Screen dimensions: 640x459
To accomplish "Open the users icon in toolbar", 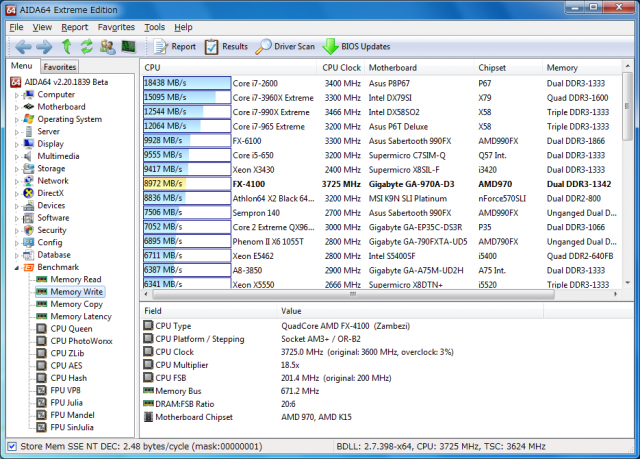I will coord(108,47).
